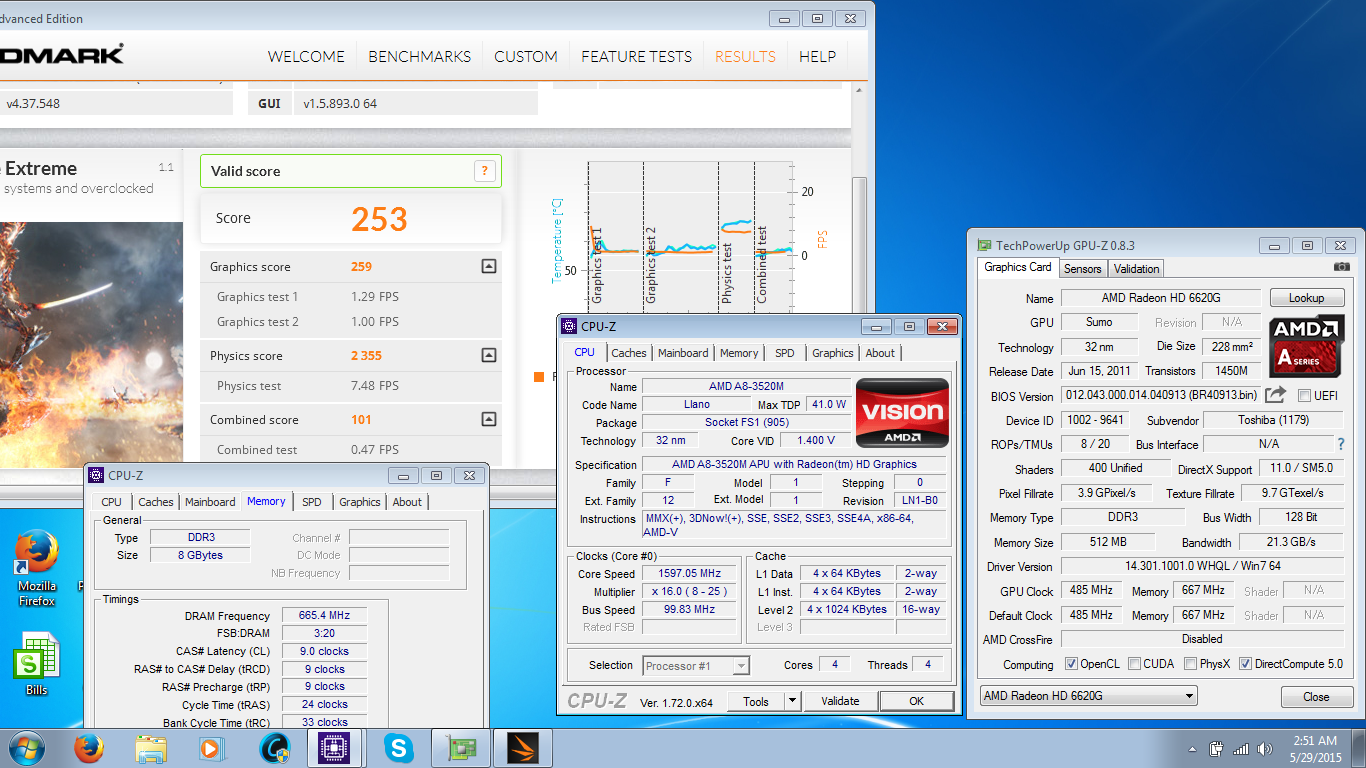Click the Bus Interface question mark icon

1341,444
